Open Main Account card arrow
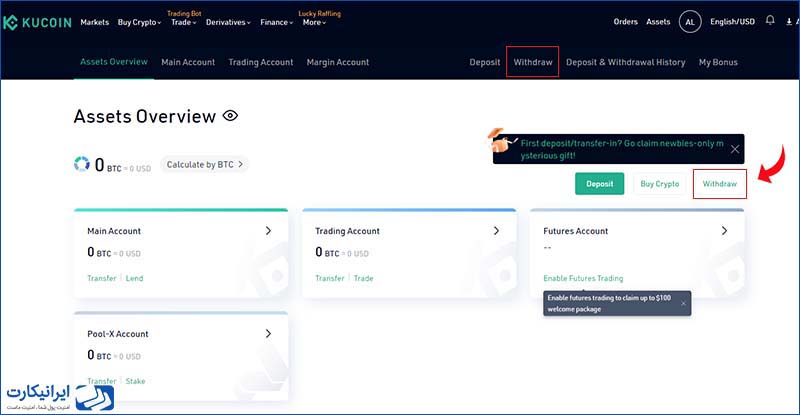Image resolution: width=800 pixels, height=415 pixels. (x=268, y=231)
